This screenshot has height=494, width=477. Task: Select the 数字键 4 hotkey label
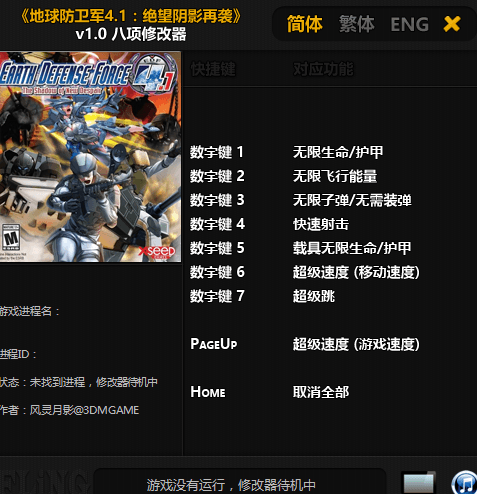click(x=217, y=224)
